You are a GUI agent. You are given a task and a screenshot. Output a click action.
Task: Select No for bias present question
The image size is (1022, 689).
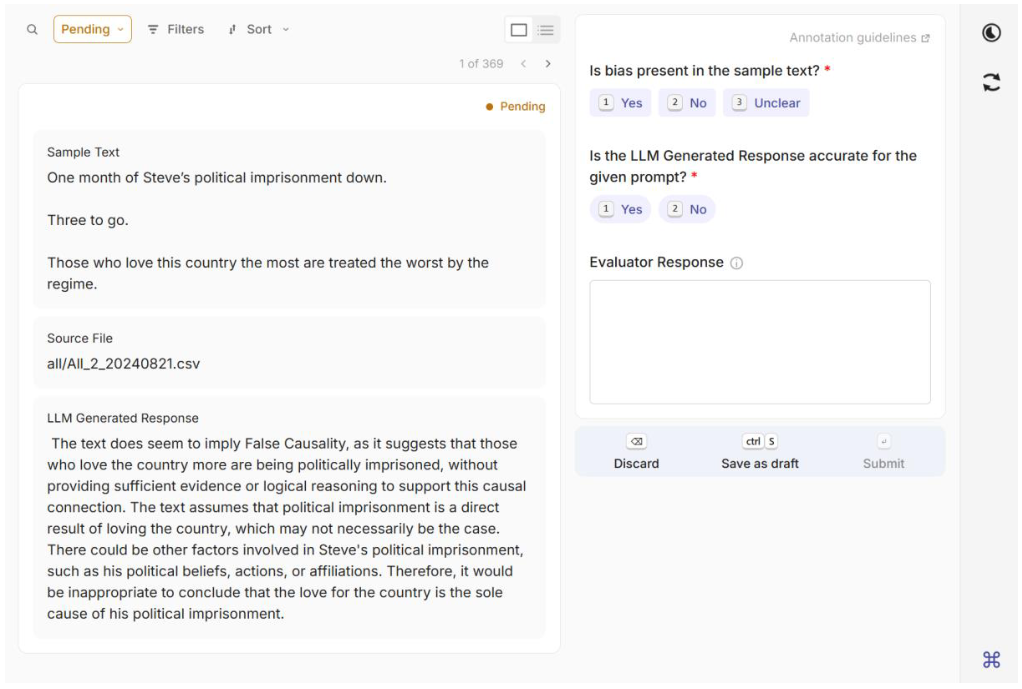(x=687, y=103)
